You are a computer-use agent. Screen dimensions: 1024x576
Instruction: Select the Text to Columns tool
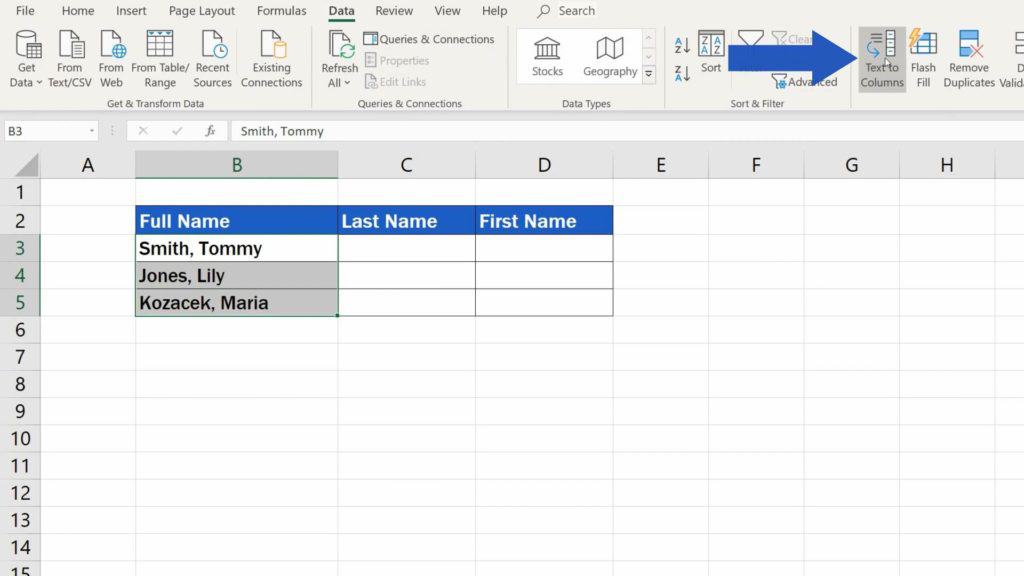pos(881,58)
